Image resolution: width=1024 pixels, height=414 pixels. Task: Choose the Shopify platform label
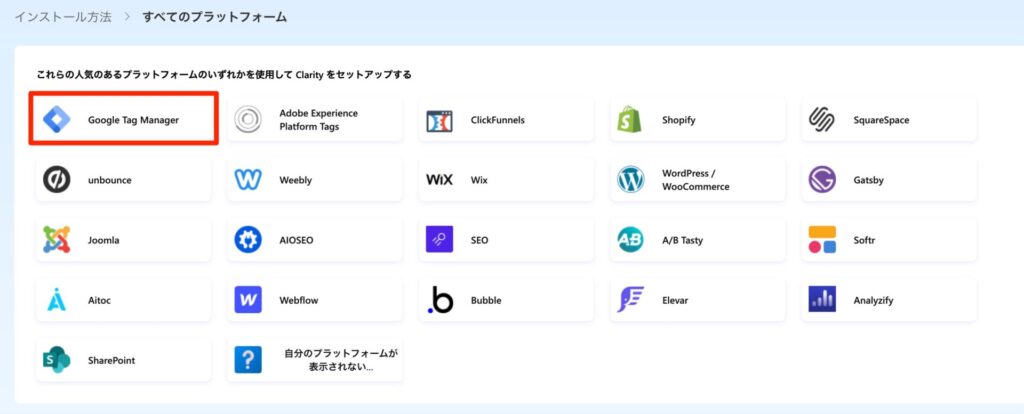(679, 120)
